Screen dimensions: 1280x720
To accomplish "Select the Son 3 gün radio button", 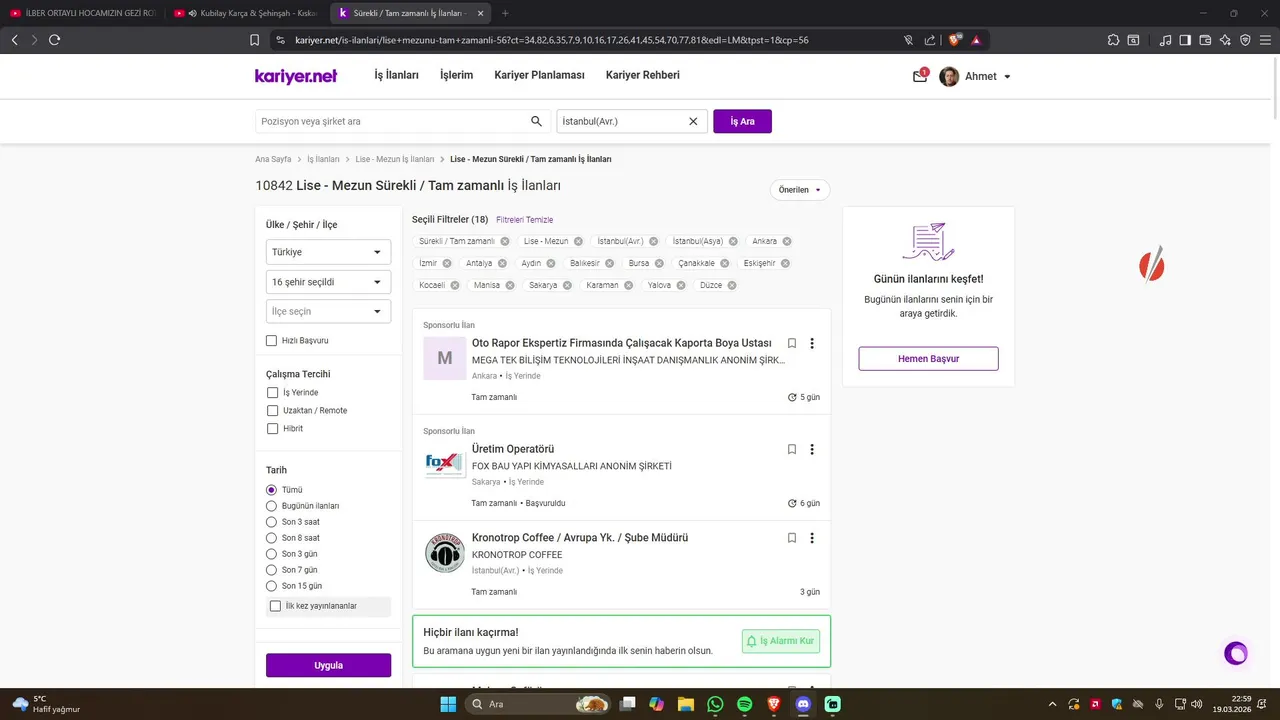I will (271, 554).
